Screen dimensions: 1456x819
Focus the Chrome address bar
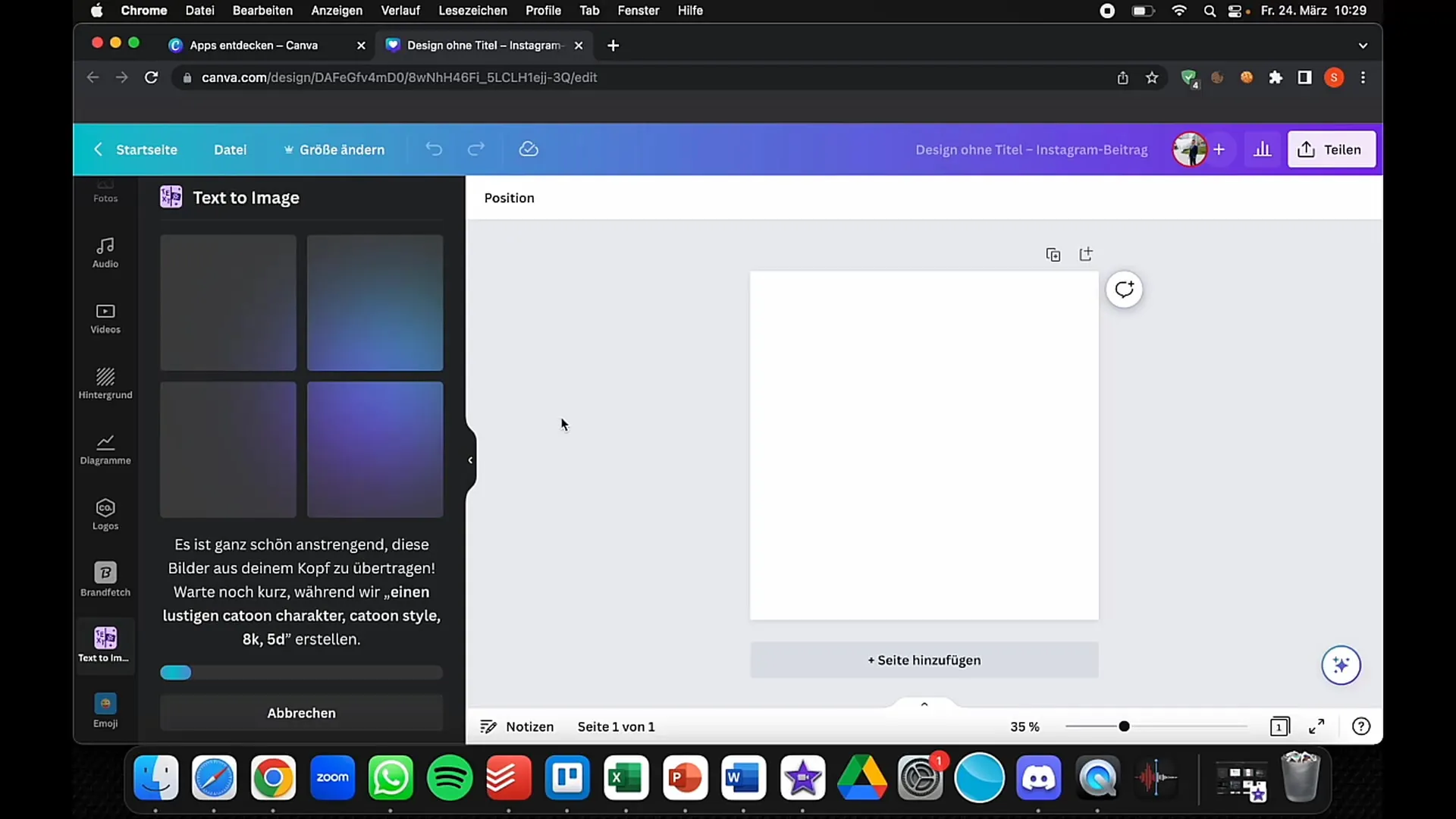tap(645, 77)
